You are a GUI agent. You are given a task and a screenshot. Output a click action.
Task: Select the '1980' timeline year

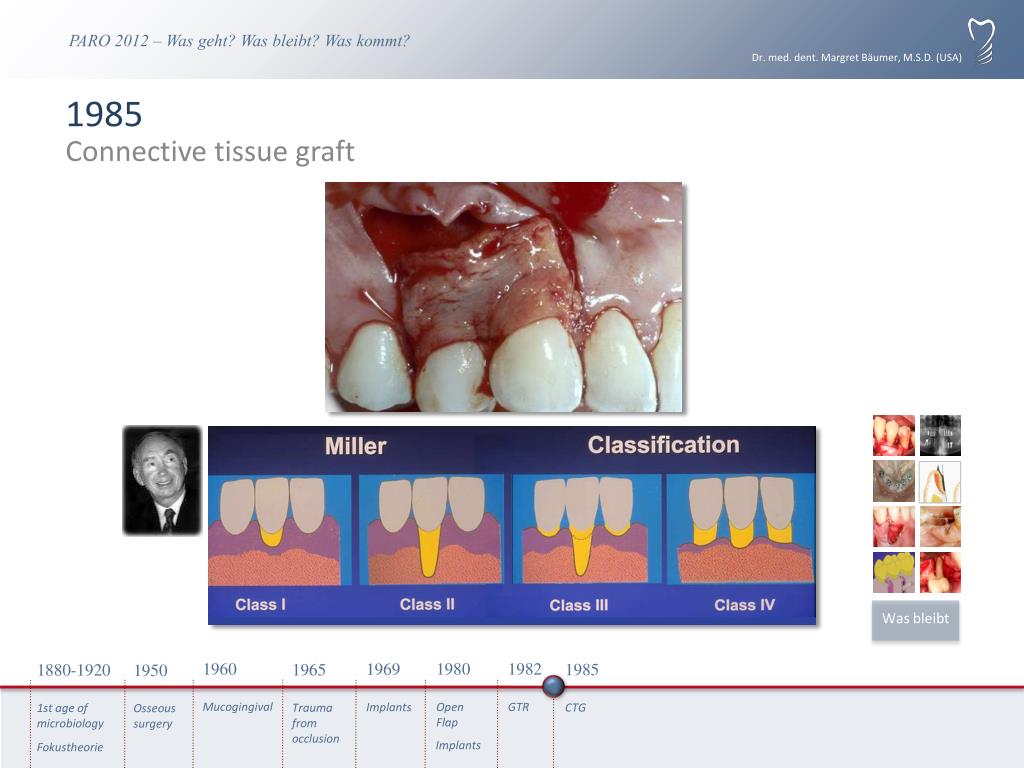tap(453, 669)
